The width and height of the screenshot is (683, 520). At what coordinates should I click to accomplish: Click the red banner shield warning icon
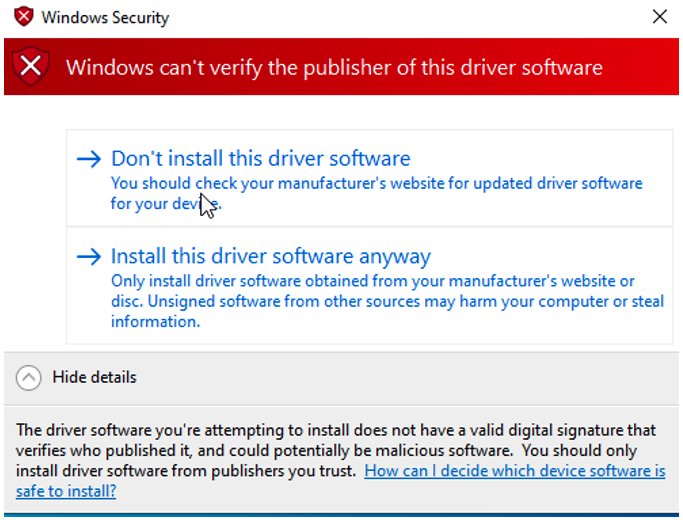[31, 67]
